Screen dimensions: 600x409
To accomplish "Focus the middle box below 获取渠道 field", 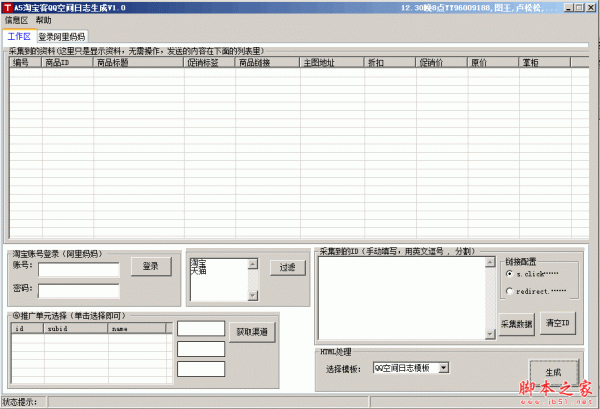I will (x=201, y=349).
